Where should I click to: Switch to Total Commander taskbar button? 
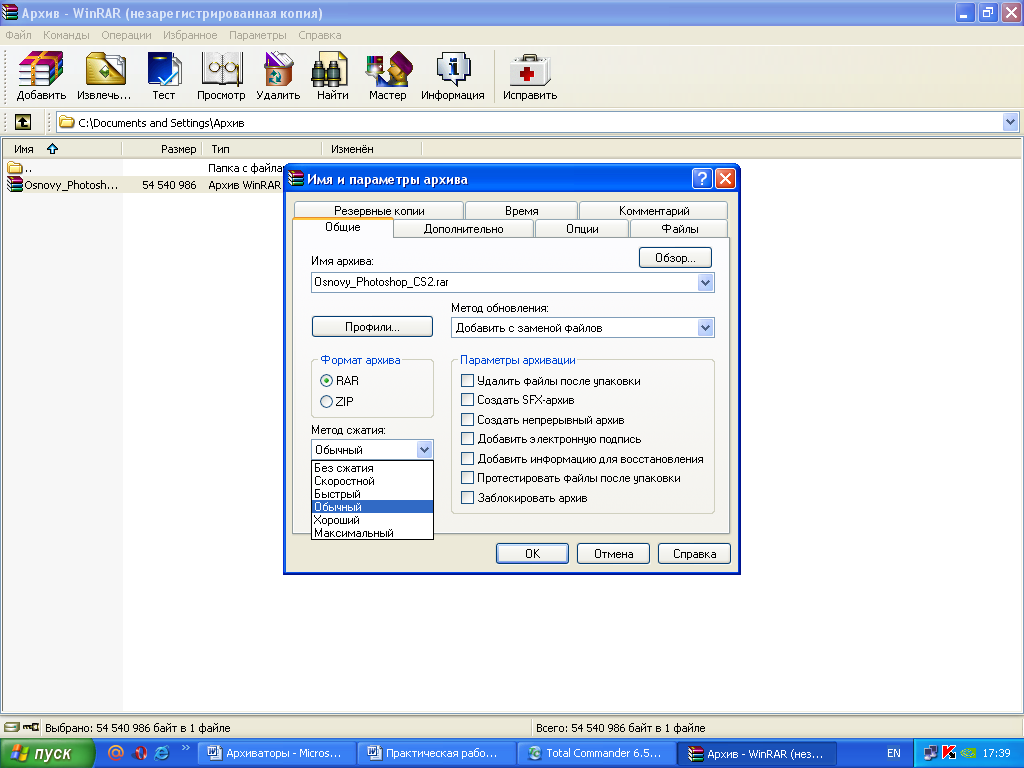point(596,754)
